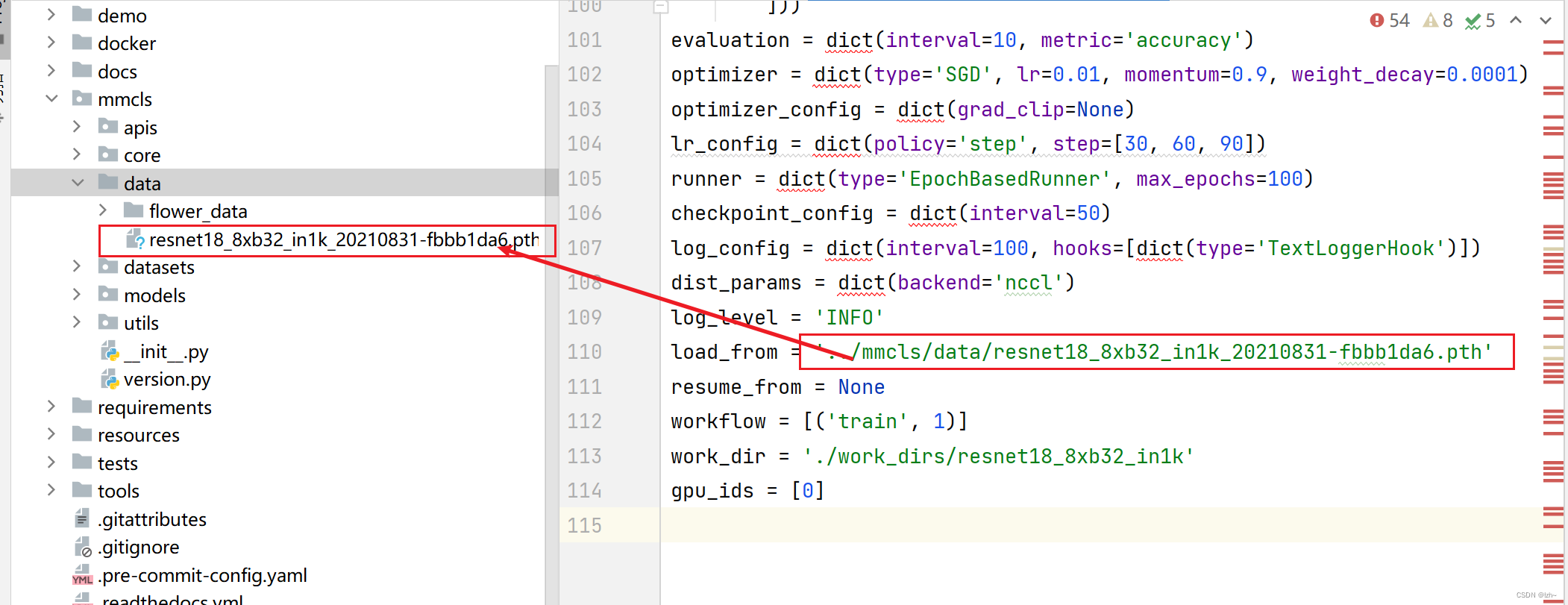The width and height of the screenshot is (1568, 605).
Task: Select .gitattributes in the project tree
Action: tap(152, 519)
